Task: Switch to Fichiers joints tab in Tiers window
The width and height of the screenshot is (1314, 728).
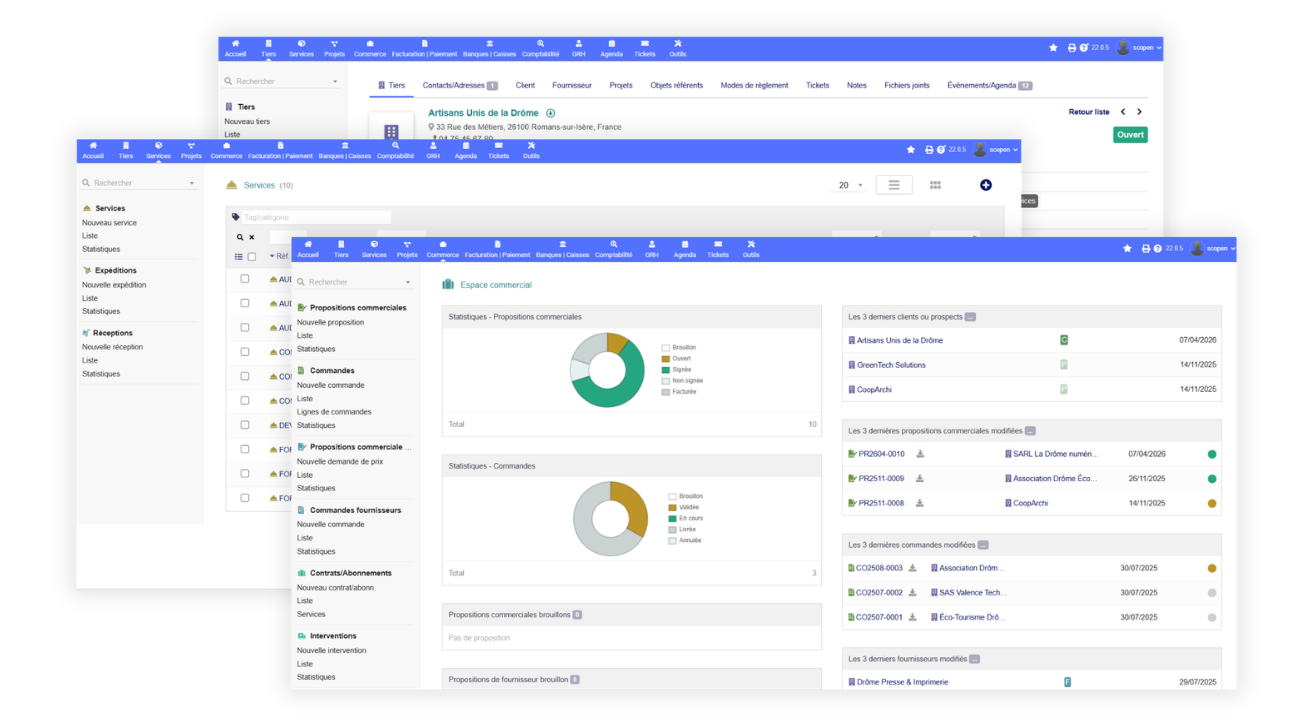Action: pos(907,86)
